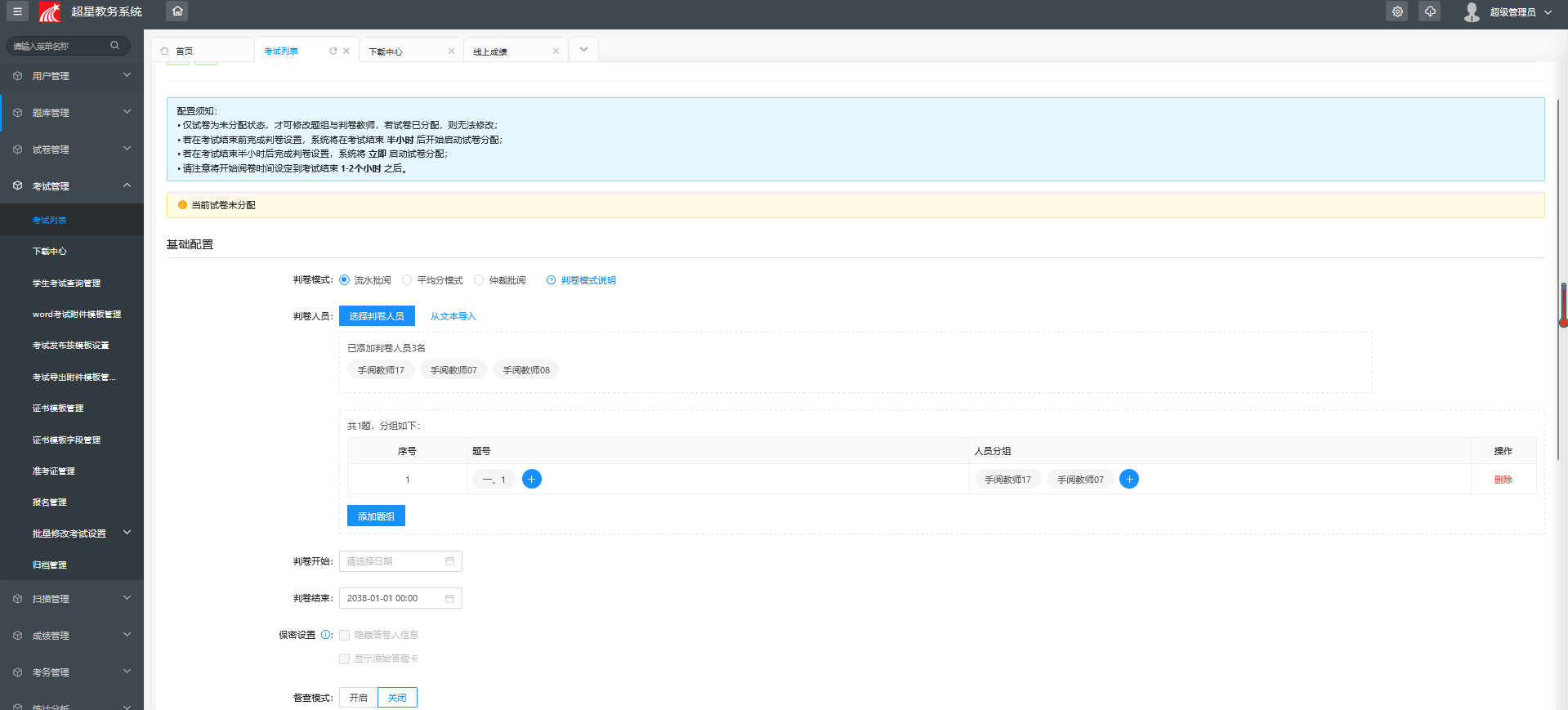Click the search icon in menu search

[x=115, y=46]
